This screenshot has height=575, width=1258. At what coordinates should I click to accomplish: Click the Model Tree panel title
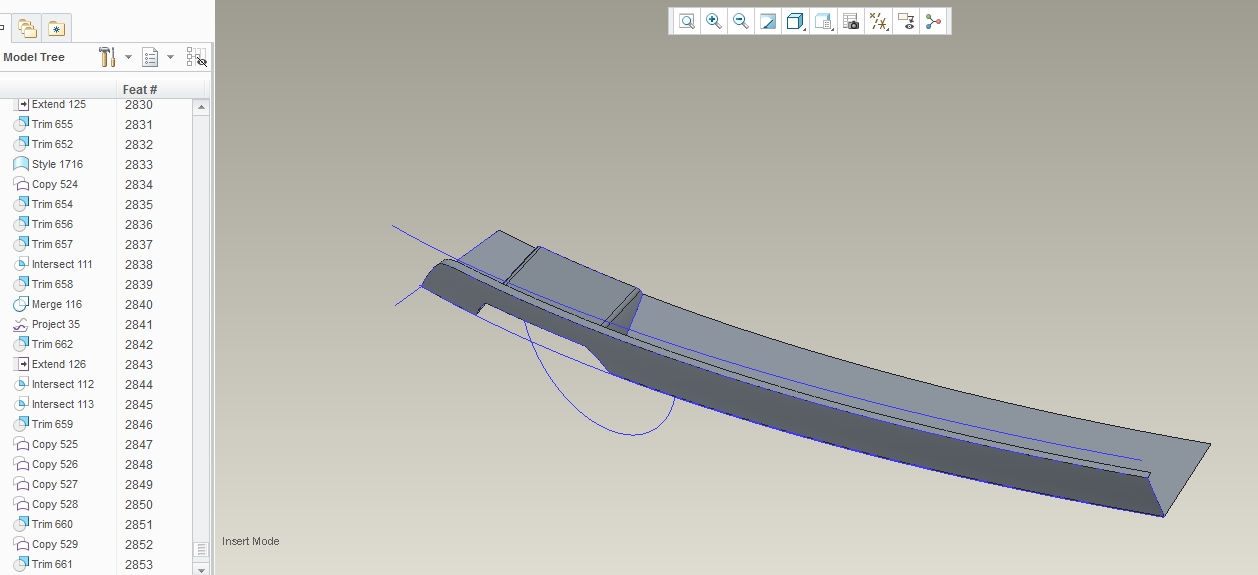(34, 57)
